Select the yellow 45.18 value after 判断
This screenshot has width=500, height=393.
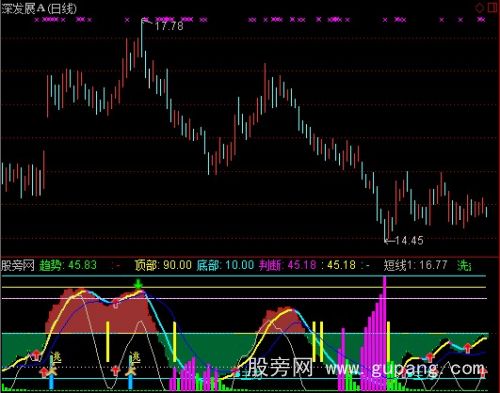coord(341,265)
